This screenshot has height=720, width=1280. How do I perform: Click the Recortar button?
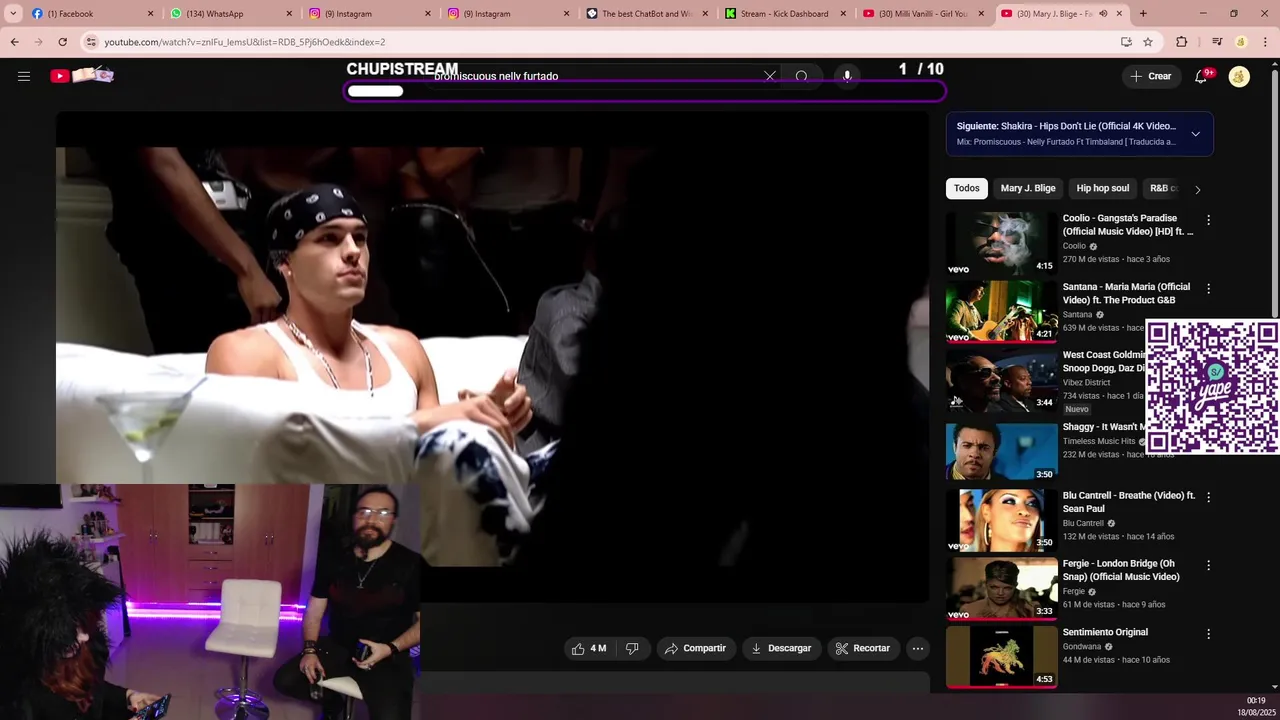click(862, 648)
